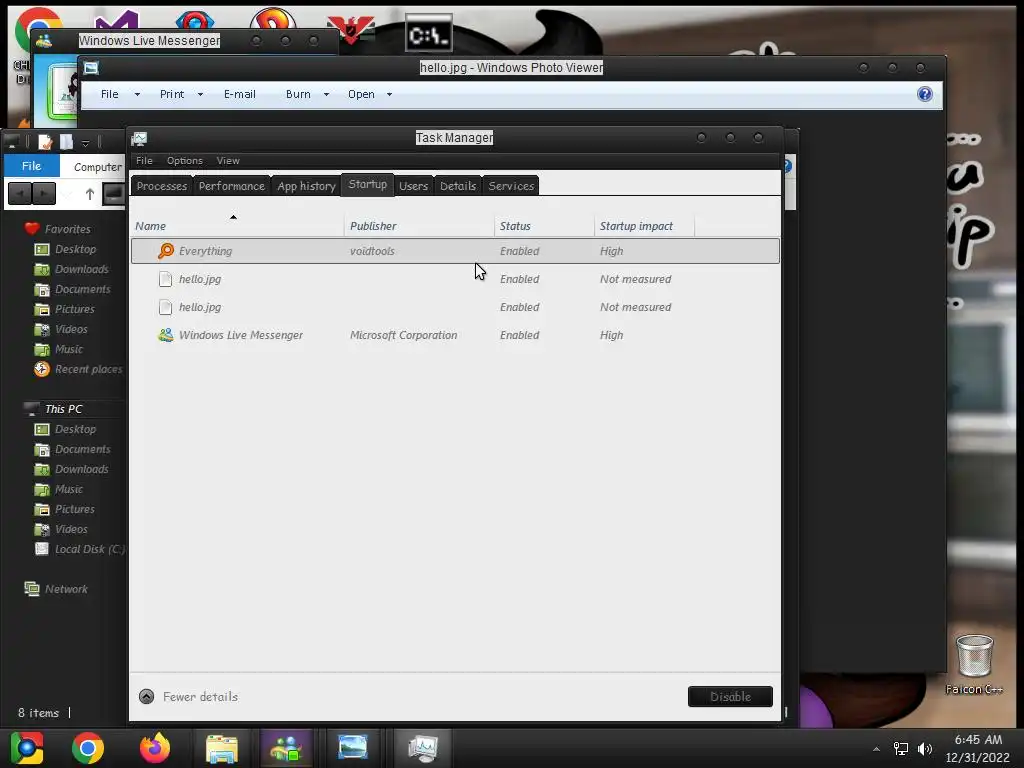
Task: Click the first hello.jpg file icon
Action: 165,279
